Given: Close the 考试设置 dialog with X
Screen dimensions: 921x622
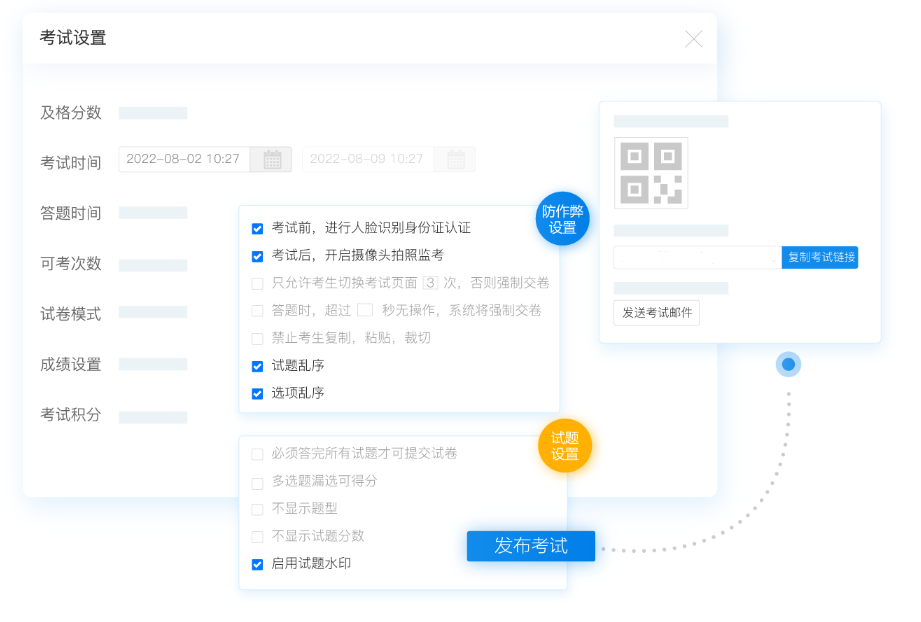Looking at the screenshot, I should pyautogui.click(x=693, y=39).
